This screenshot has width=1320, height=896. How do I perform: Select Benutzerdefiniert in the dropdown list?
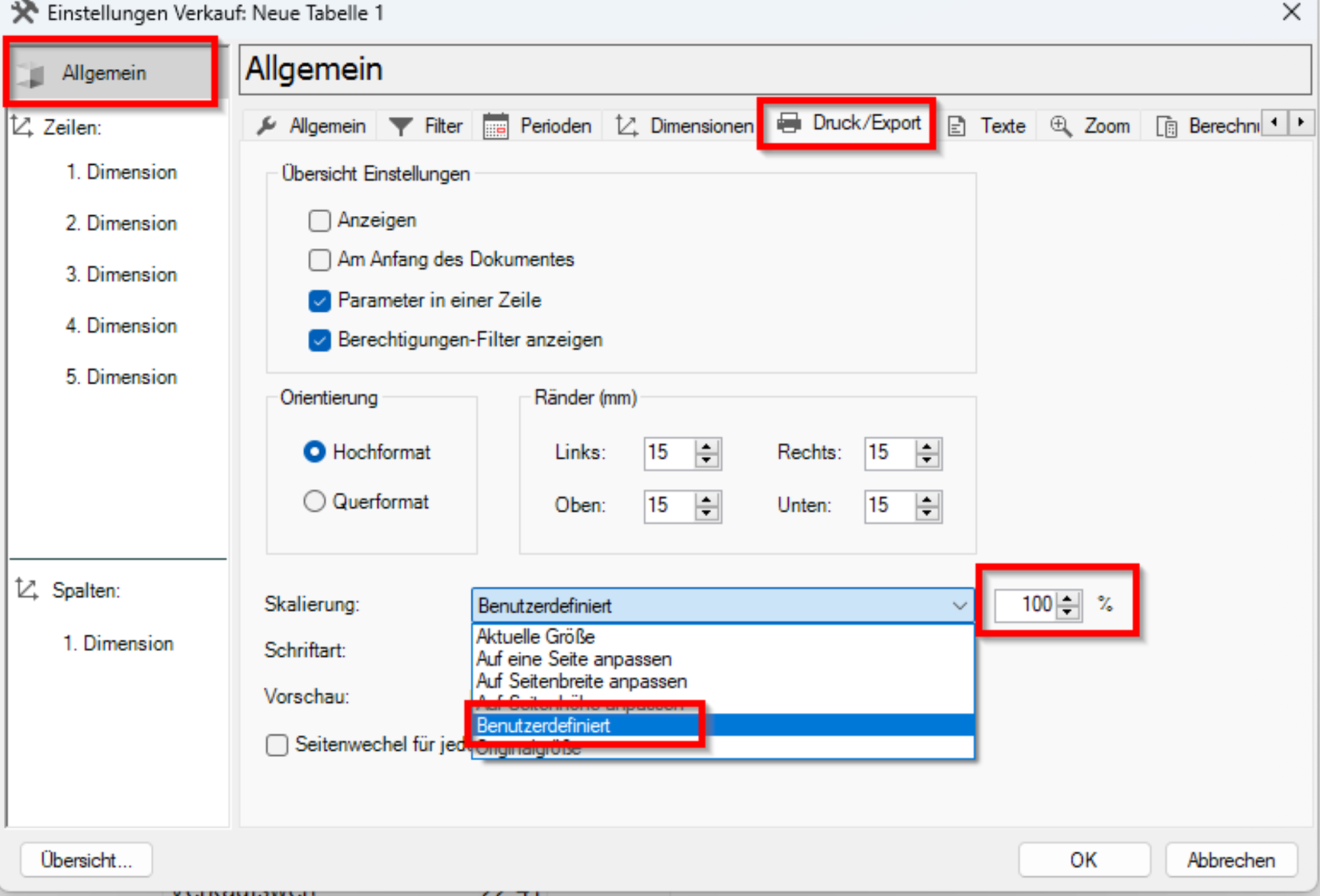pyautogui.click(x=722, y=725)
